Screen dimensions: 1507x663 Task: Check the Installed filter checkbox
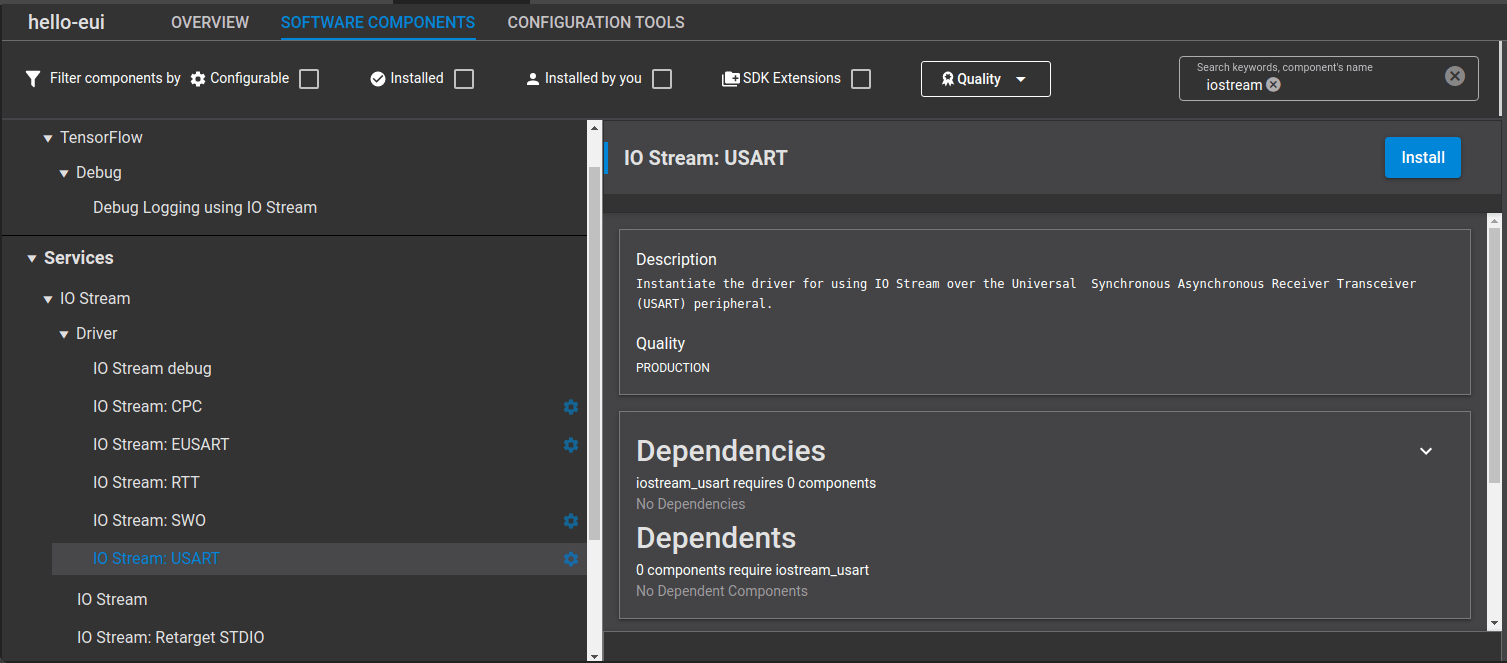(464, 79)
